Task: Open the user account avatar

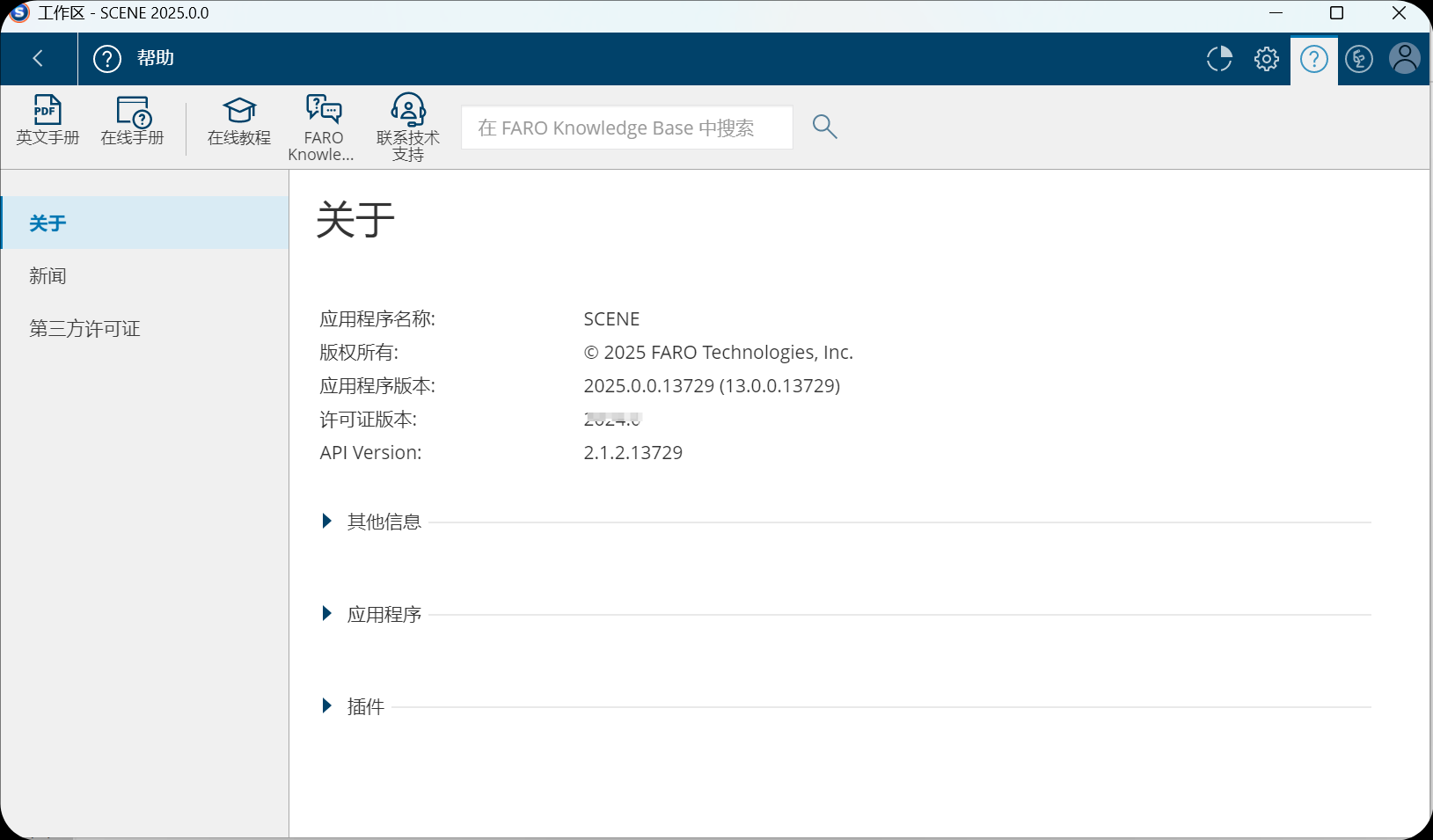Action: pyautogui.click(x=1405, y=59)
